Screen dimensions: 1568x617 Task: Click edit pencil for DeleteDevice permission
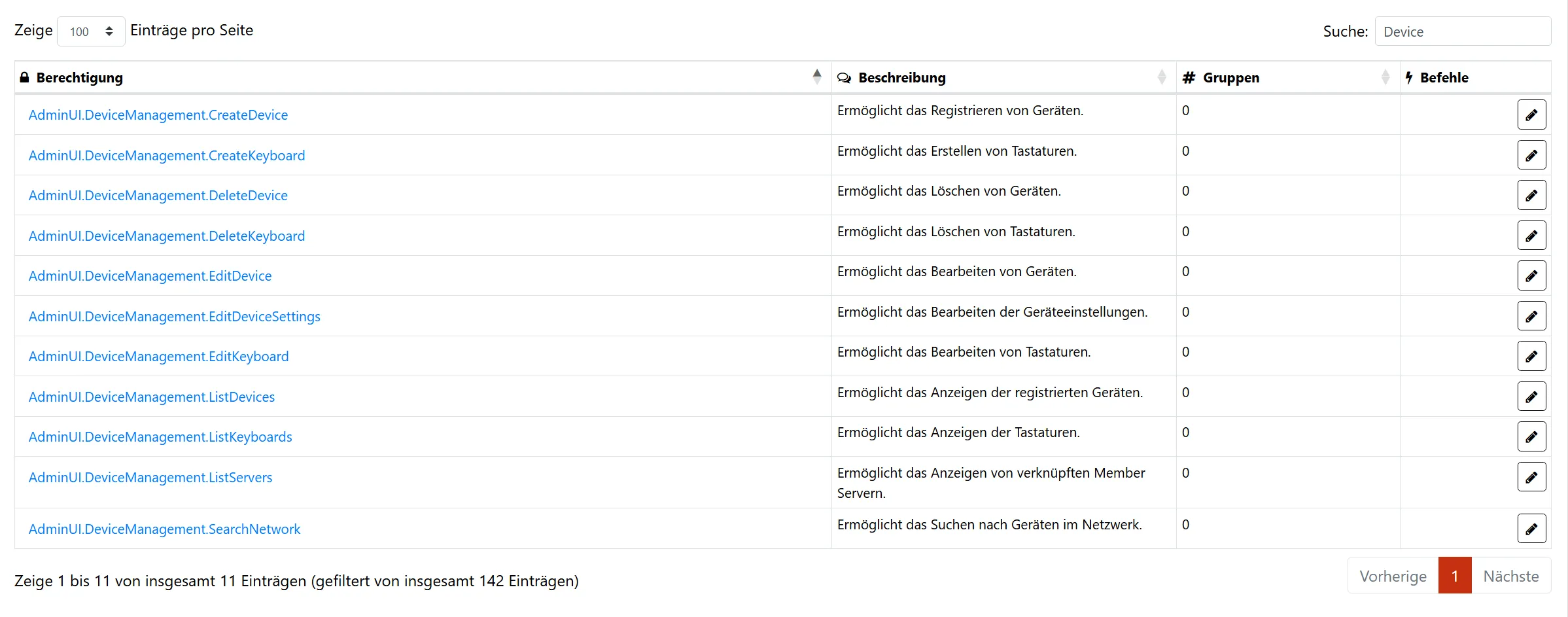(1531, 196)
